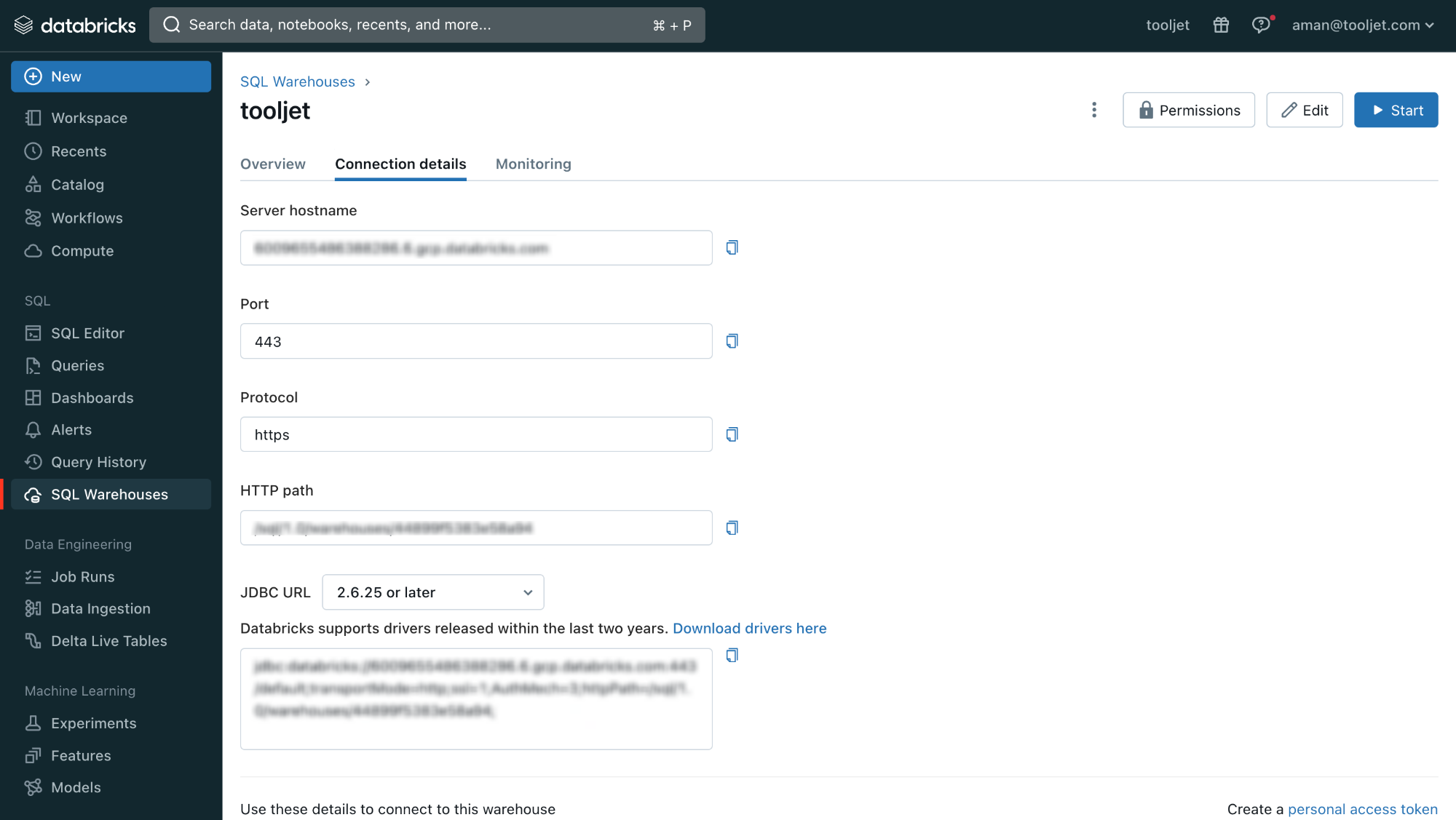Screen dimensions: 1456x820
Task: Switch to the Overview tab
Action: click(x=272, y=163)
